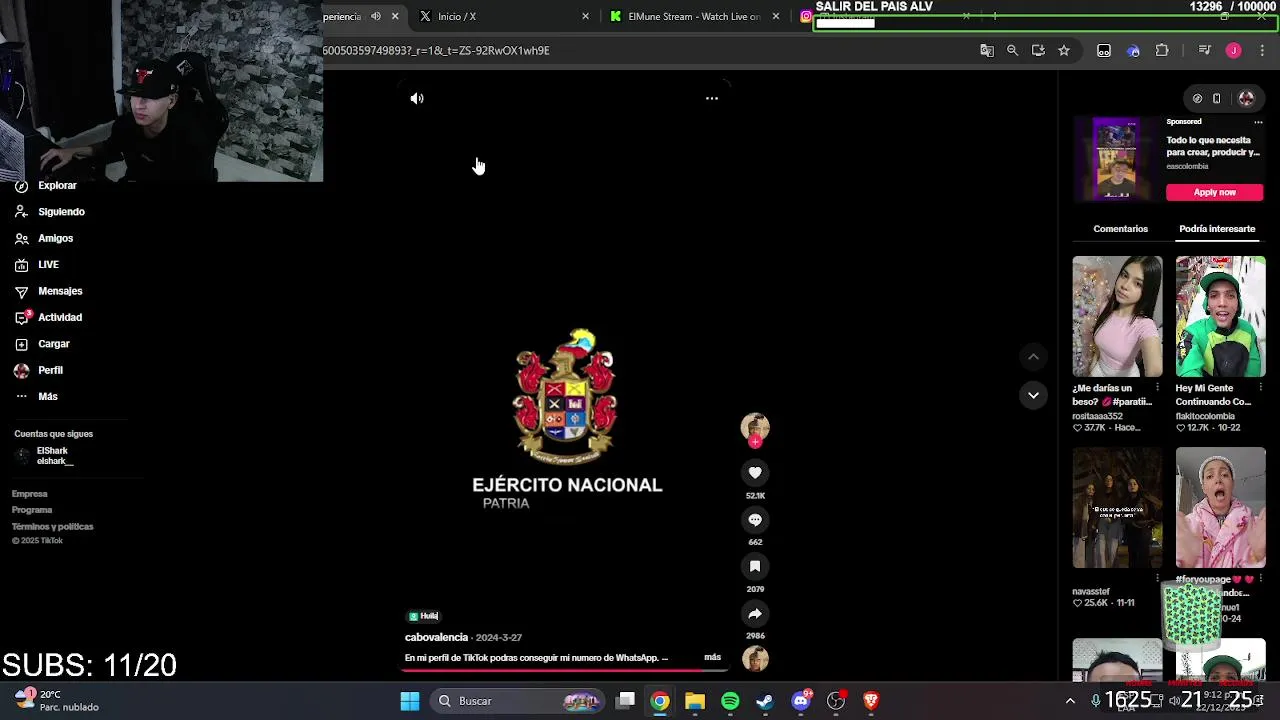Switch to the Podría interesarte tab

1217,229
